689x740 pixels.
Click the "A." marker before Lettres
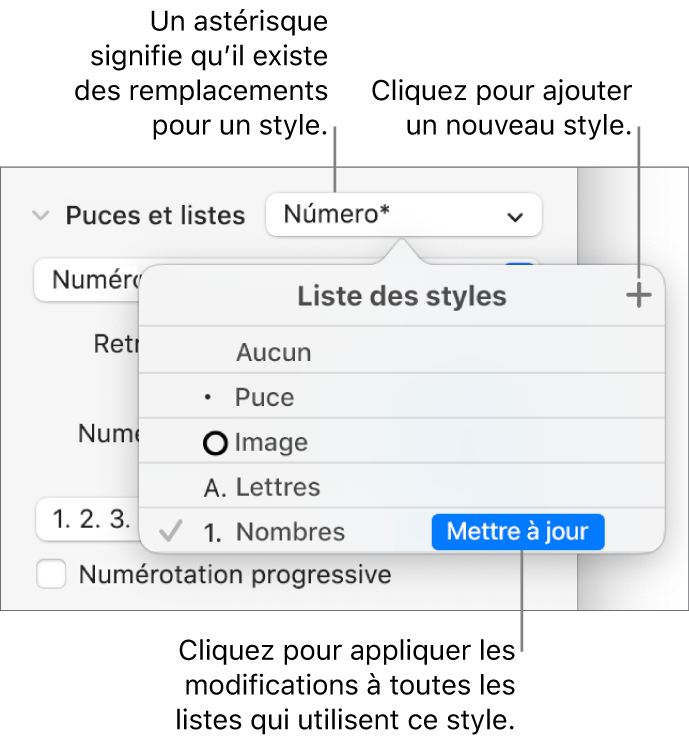coord(214,488)
